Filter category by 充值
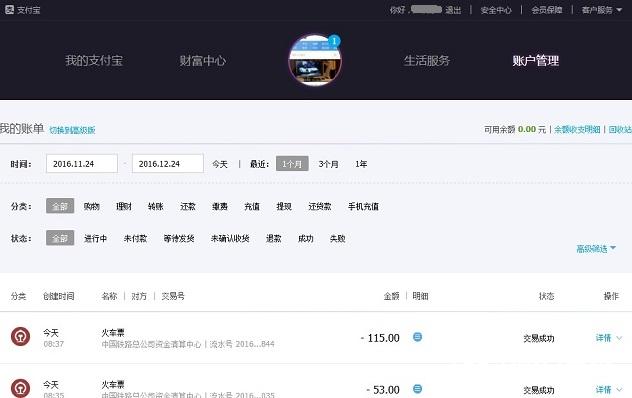Image resolution: width=632 pixels, height=398 pixels. coord(252,206)
